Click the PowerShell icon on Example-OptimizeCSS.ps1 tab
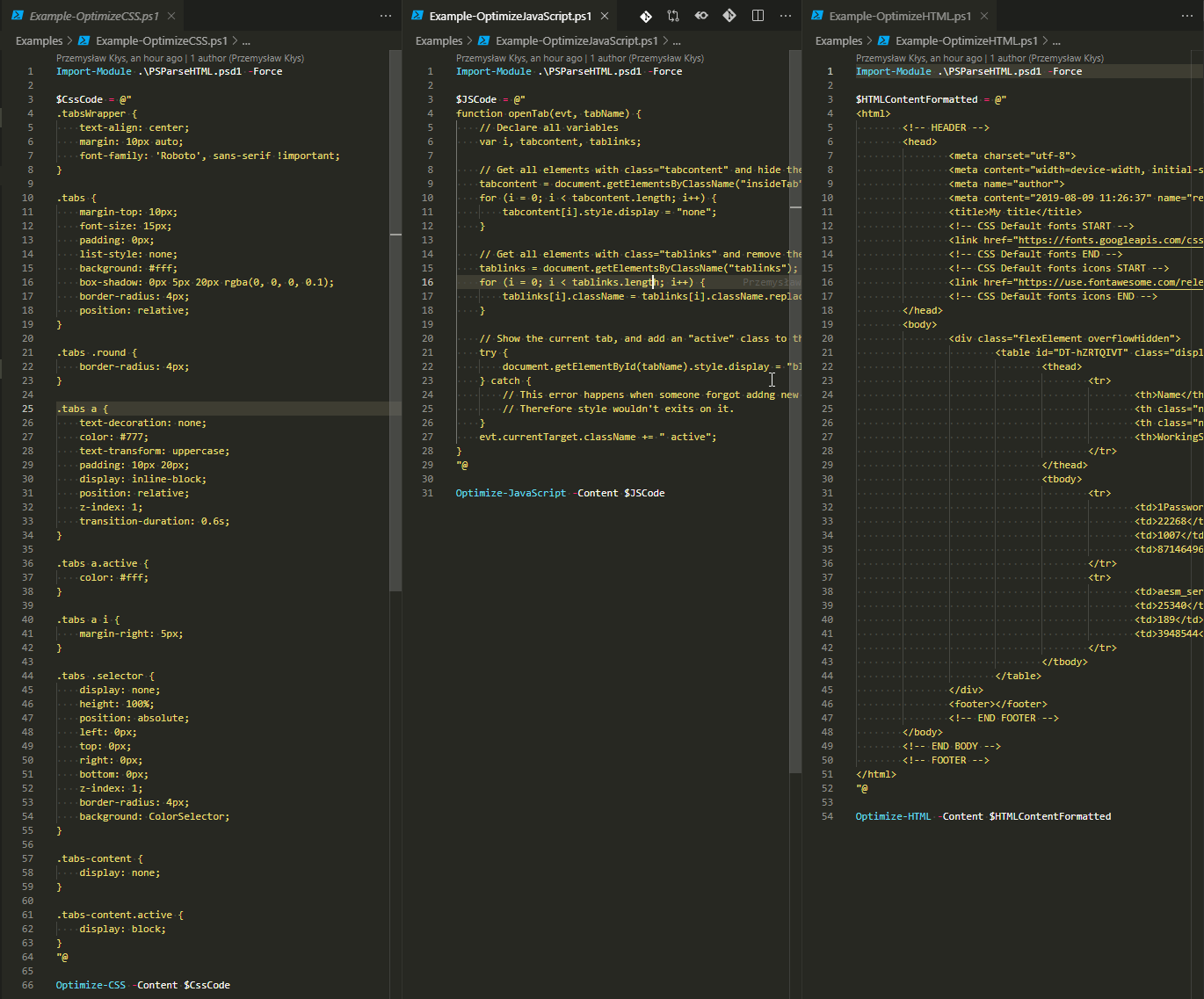This screenshot has width=1204, height=999. click(x=18, y=15)
